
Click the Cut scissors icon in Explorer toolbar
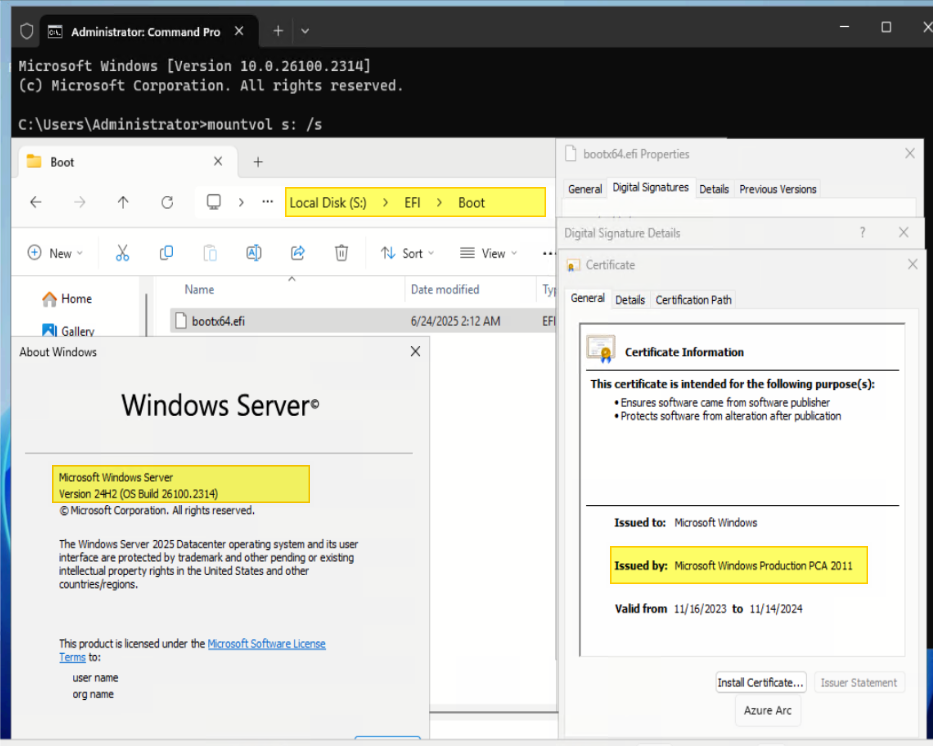tap(122, 253)
